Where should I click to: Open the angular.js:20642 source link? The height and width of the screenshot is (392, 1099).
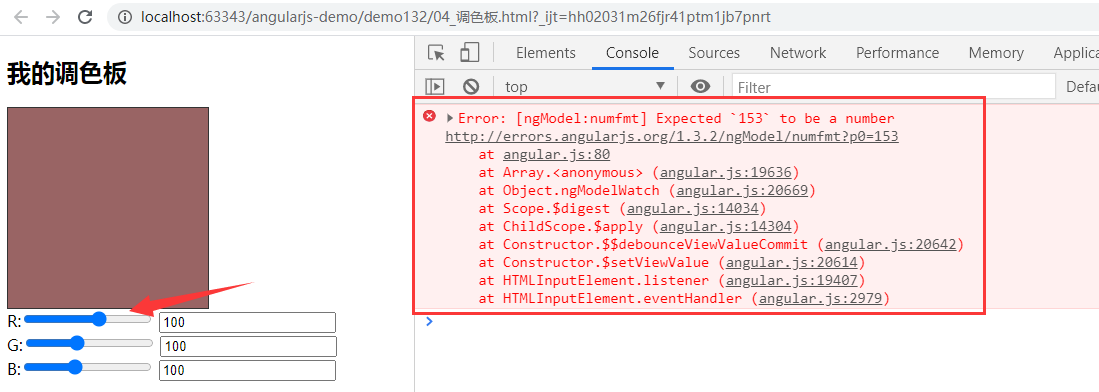pyautogui.click(x=890, y=245)
